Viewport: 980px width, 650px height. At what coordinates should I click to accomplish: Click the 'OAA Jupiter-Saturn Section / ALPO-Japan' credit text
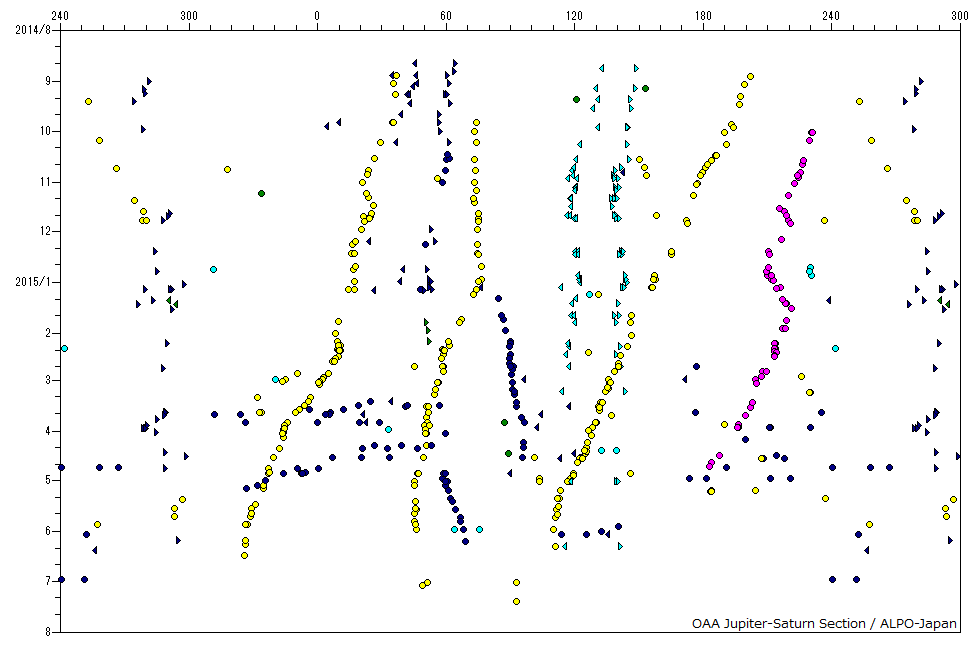824,624
